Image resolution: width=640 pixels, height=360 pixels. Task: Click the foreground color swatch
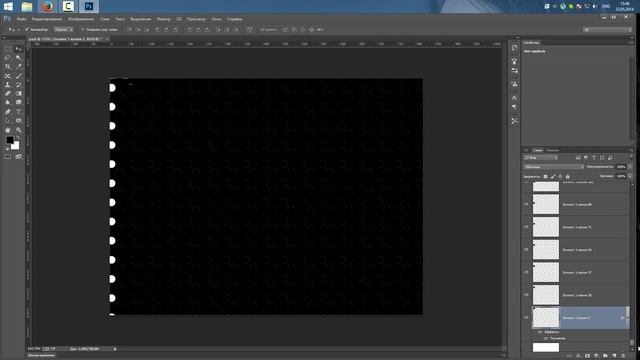pos(10,140)
